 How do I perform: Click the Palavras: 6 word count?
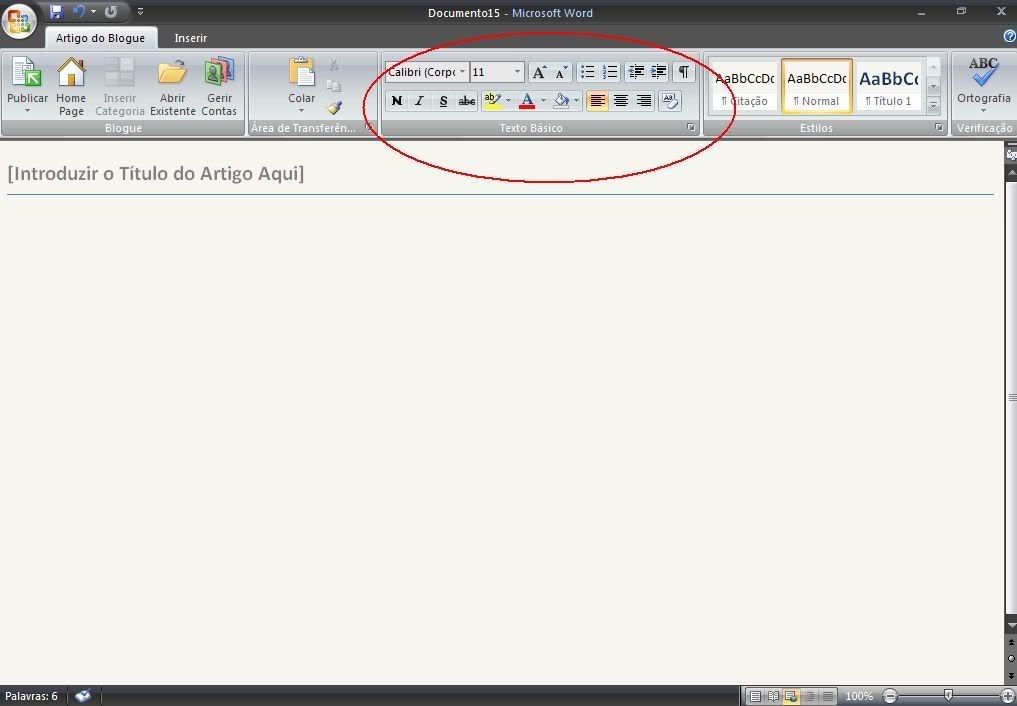click(x=31, y=696)
